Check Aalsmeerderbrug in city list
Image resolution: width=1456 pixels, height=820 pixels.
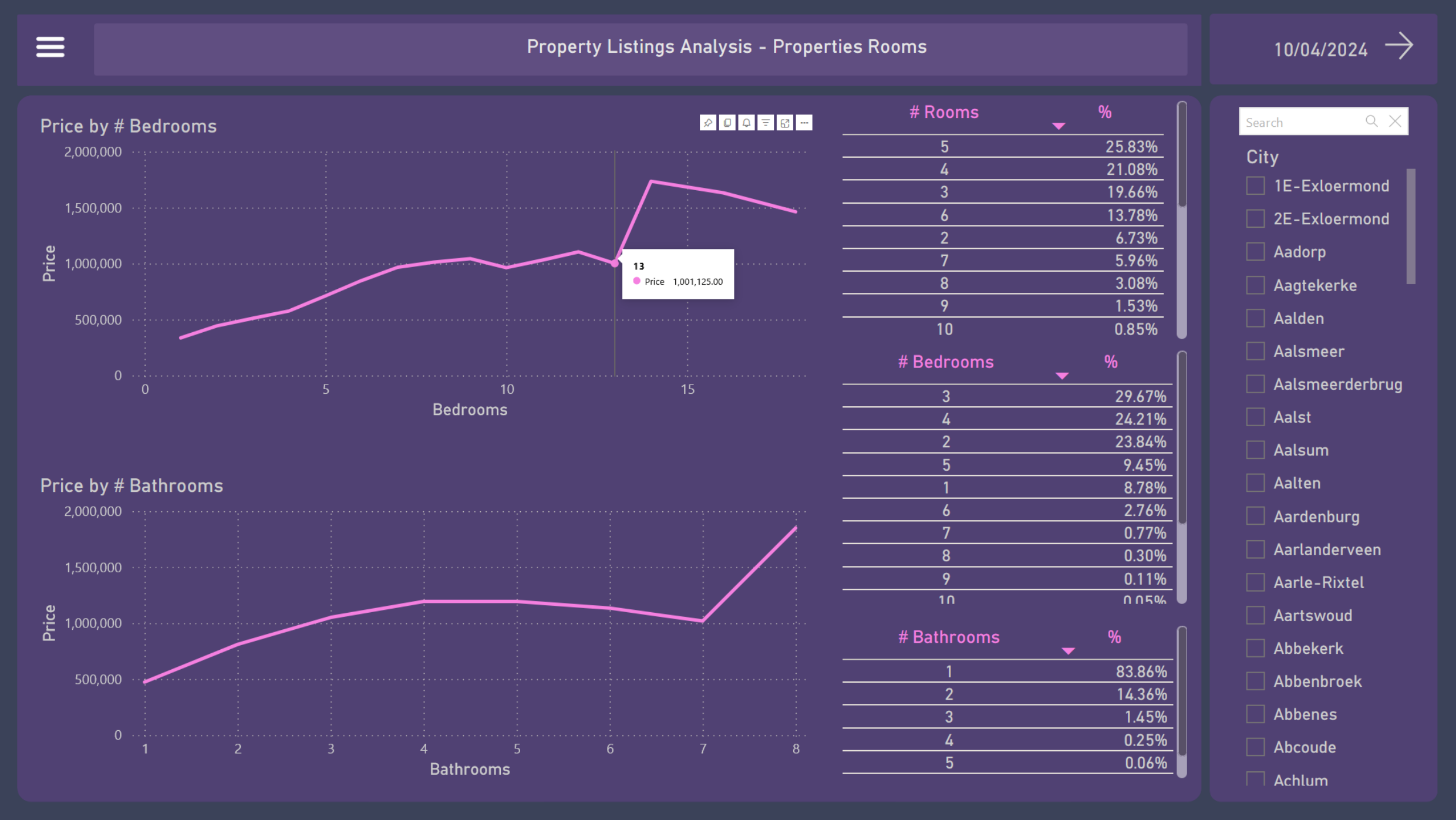(x=1255, y=384)
